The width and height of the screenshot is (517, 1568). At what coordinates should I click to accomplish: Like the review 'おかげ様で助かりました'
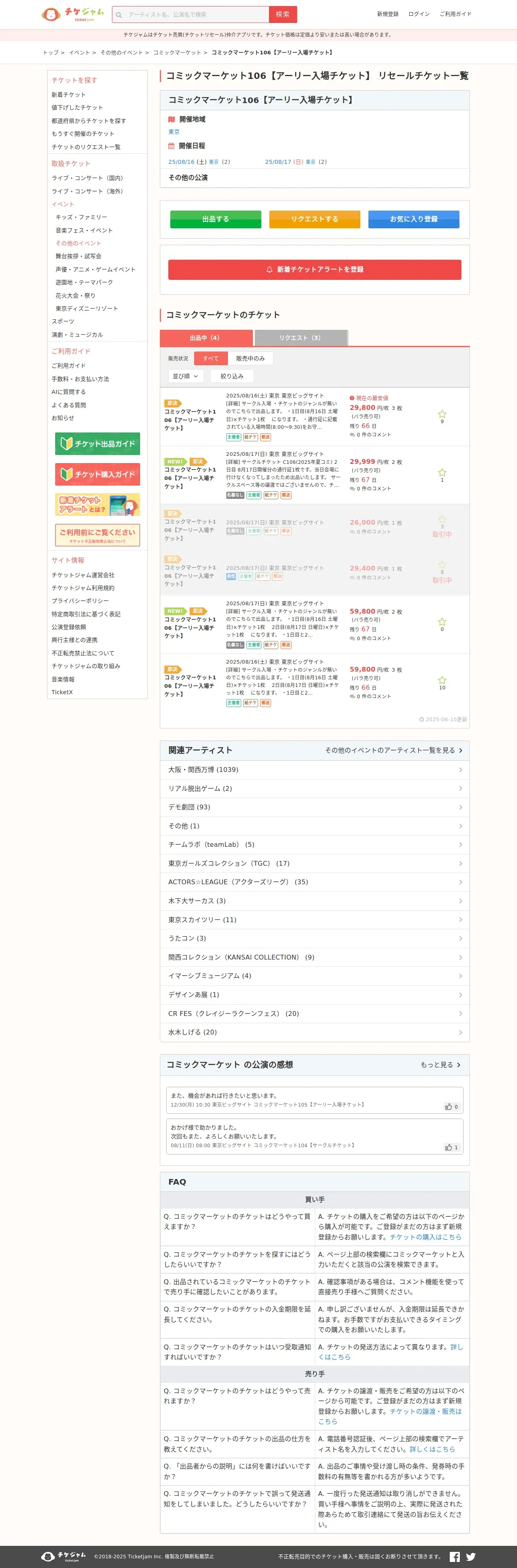[451, 1147]
